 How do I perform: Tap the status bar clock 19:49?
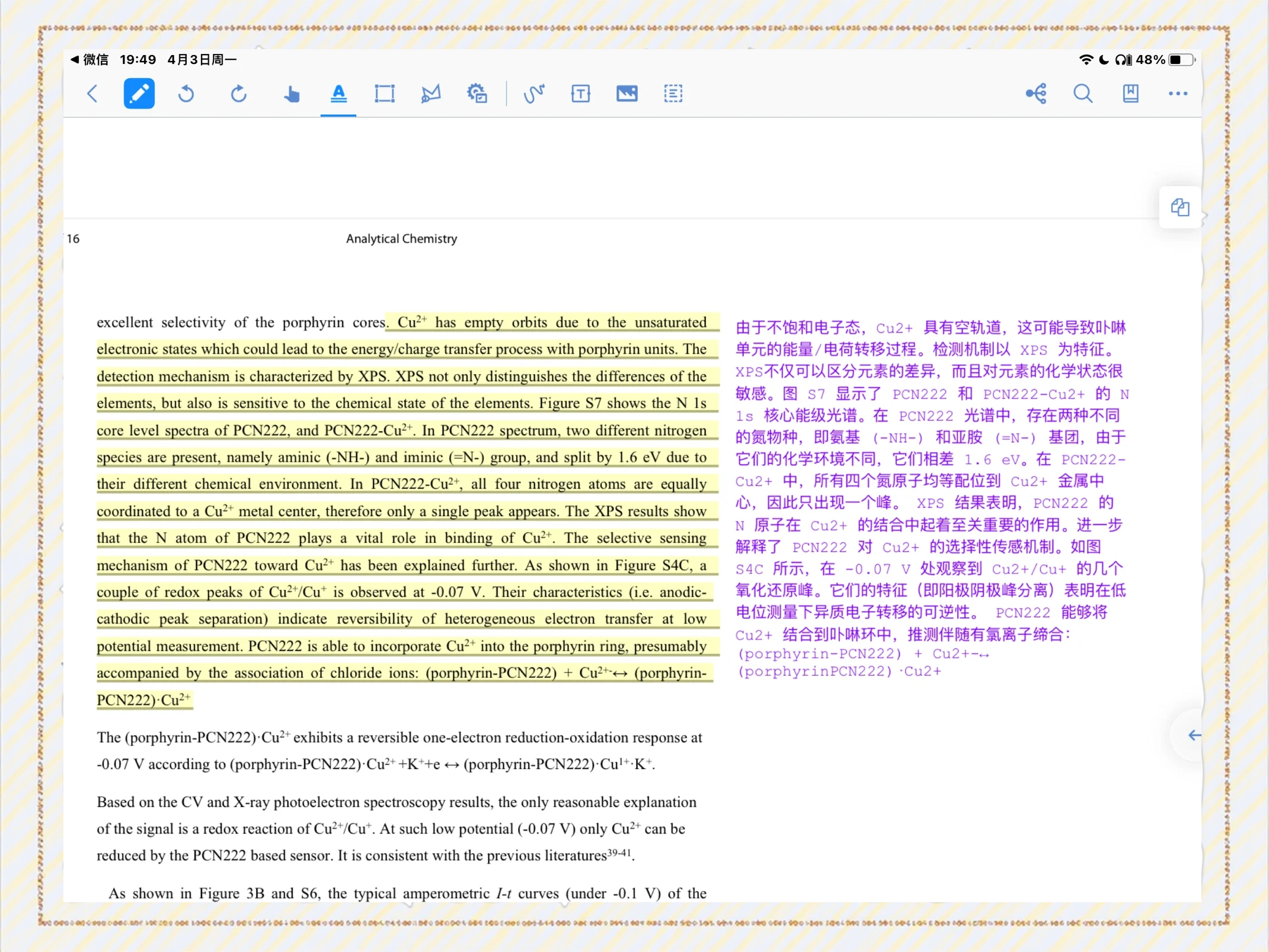(138, 60)
